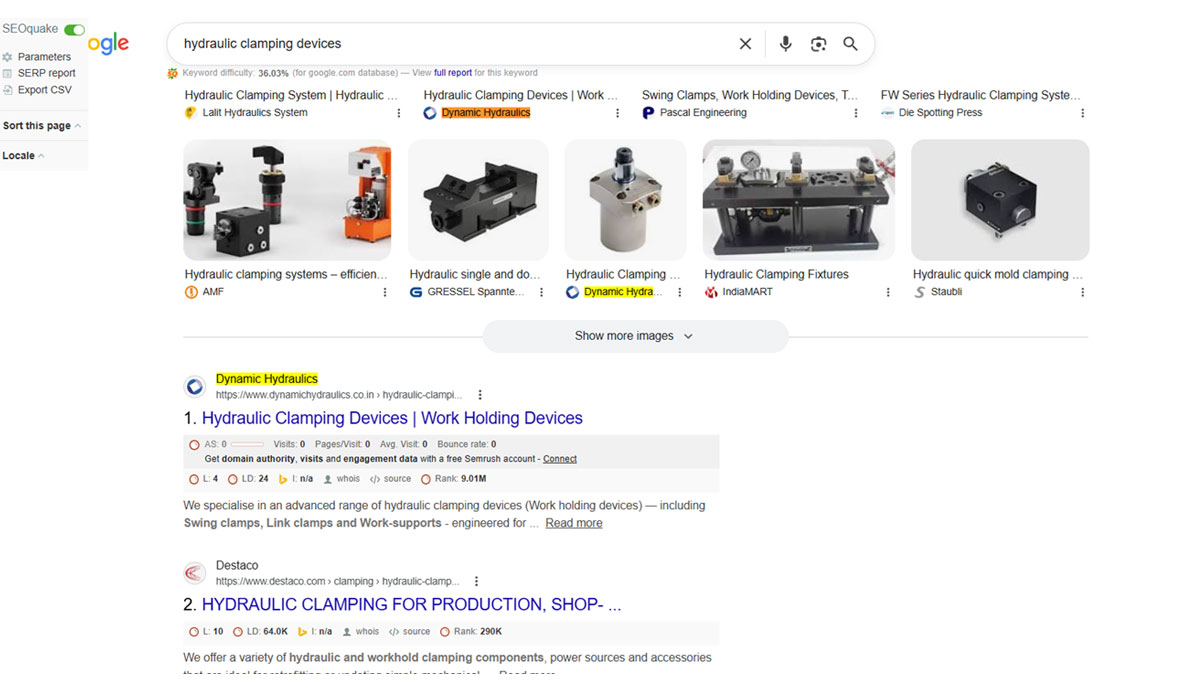Toggle the SEOquake switch
Screen dimensions: 1200x699
tap(74, 30)
